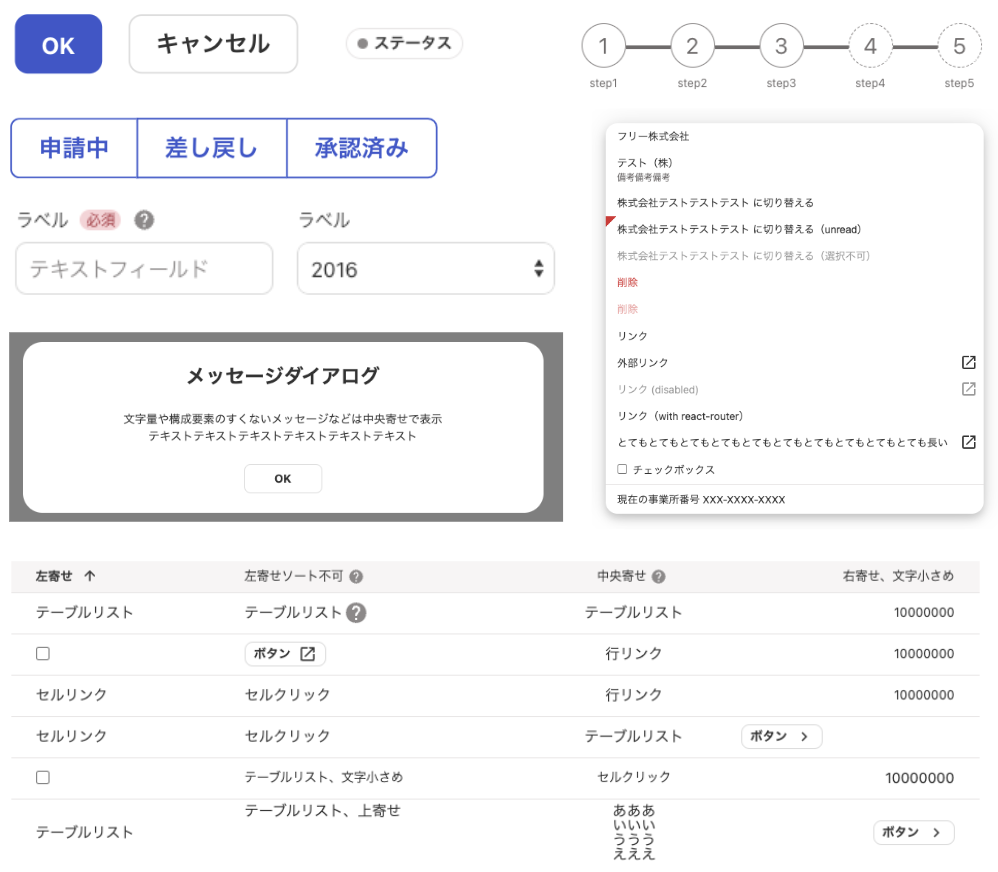
Task: Select the 承認済み segment
Action: click(362, 148)
